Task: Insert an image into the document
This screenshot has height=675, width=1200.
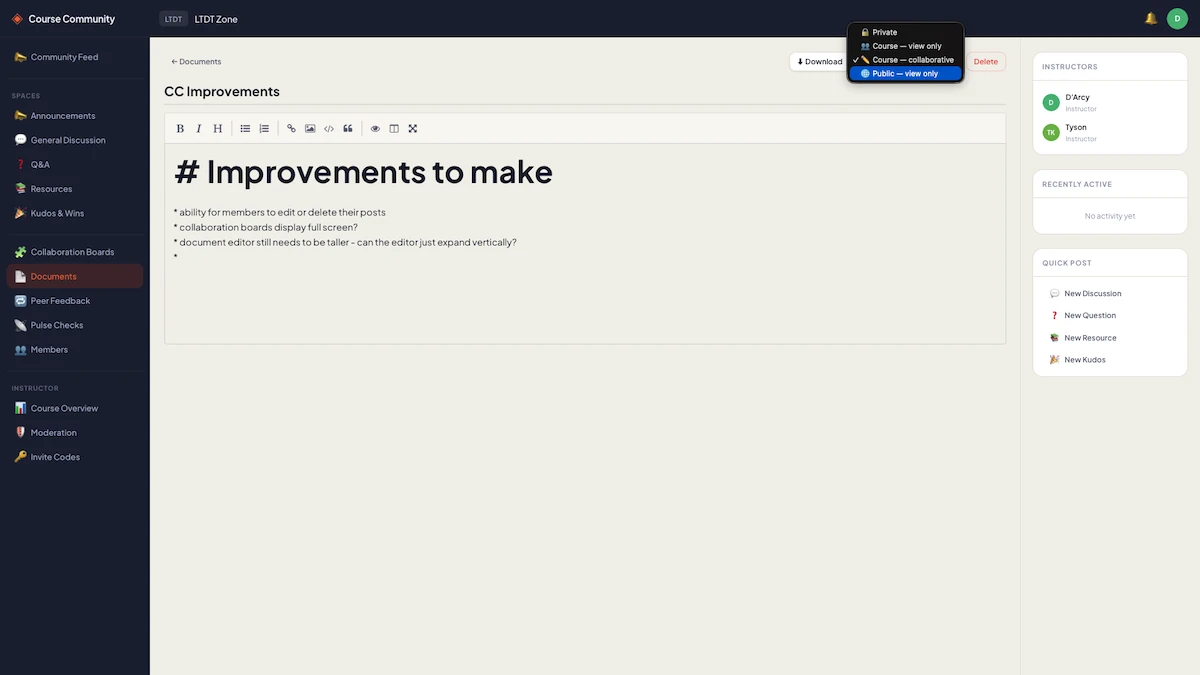Action: (310, 129)
